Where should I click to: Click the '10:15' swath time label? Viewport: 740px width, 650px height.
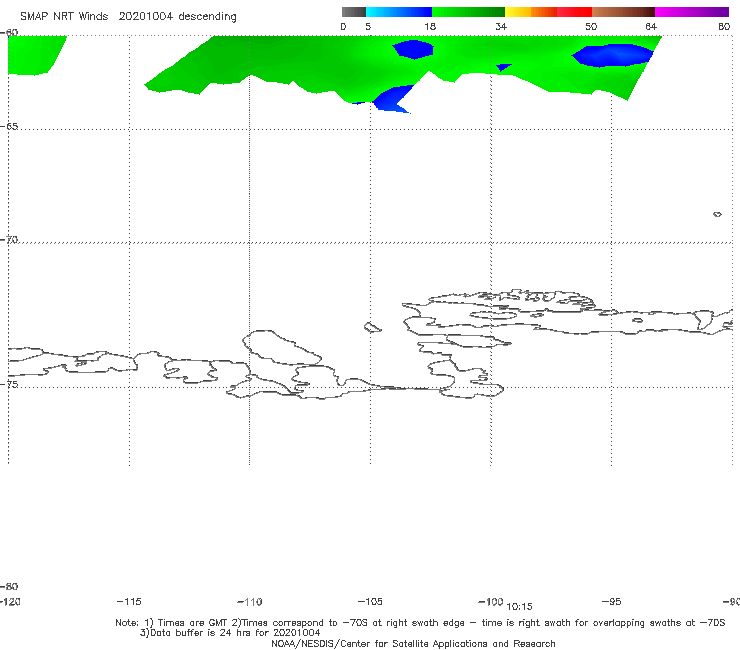click(519, 607)
